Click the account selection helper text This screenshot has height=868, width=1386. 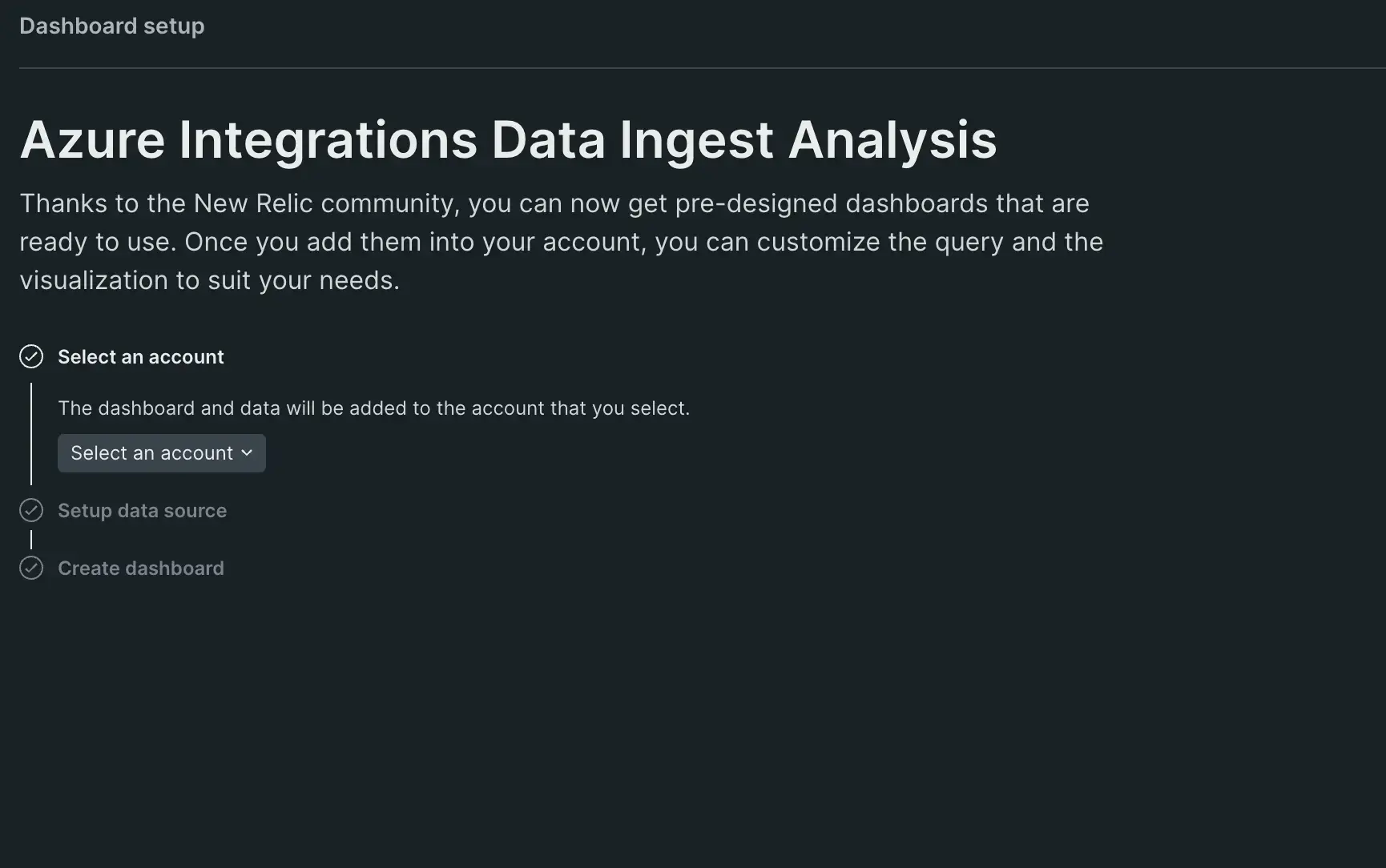coord(373,408)
